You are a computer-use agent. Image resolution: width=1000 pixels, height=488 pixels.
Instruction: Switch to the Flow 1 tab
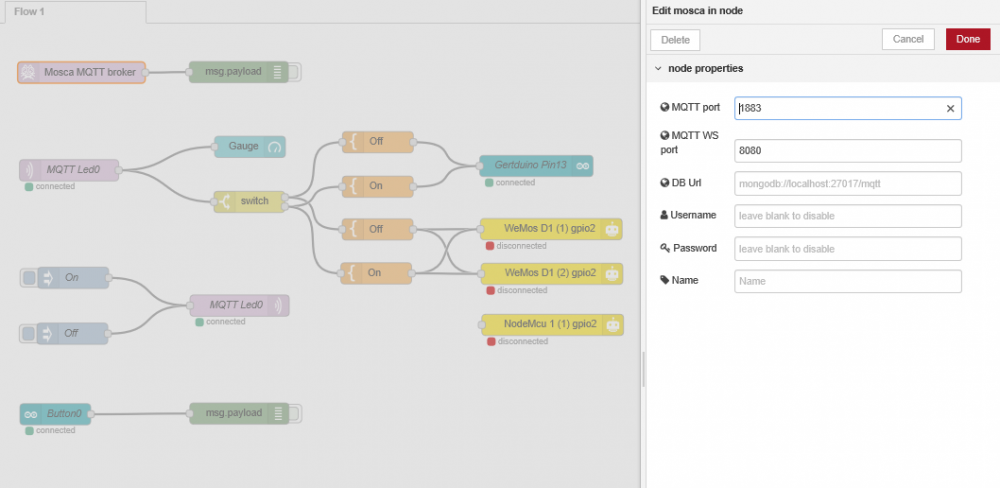(x=30, y=11)
